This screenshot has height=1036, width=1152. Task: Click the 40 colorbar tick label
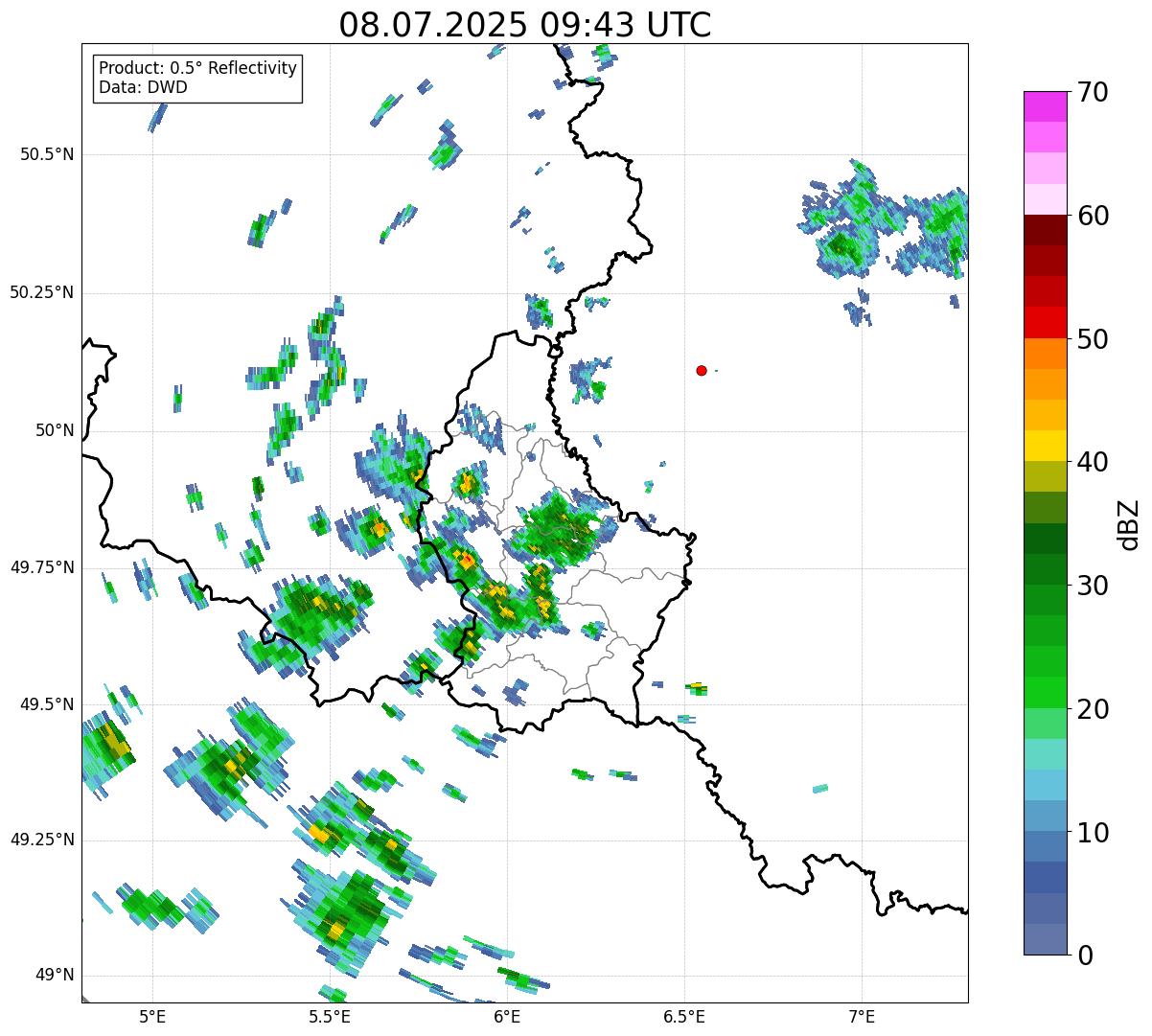[1093, 462]
